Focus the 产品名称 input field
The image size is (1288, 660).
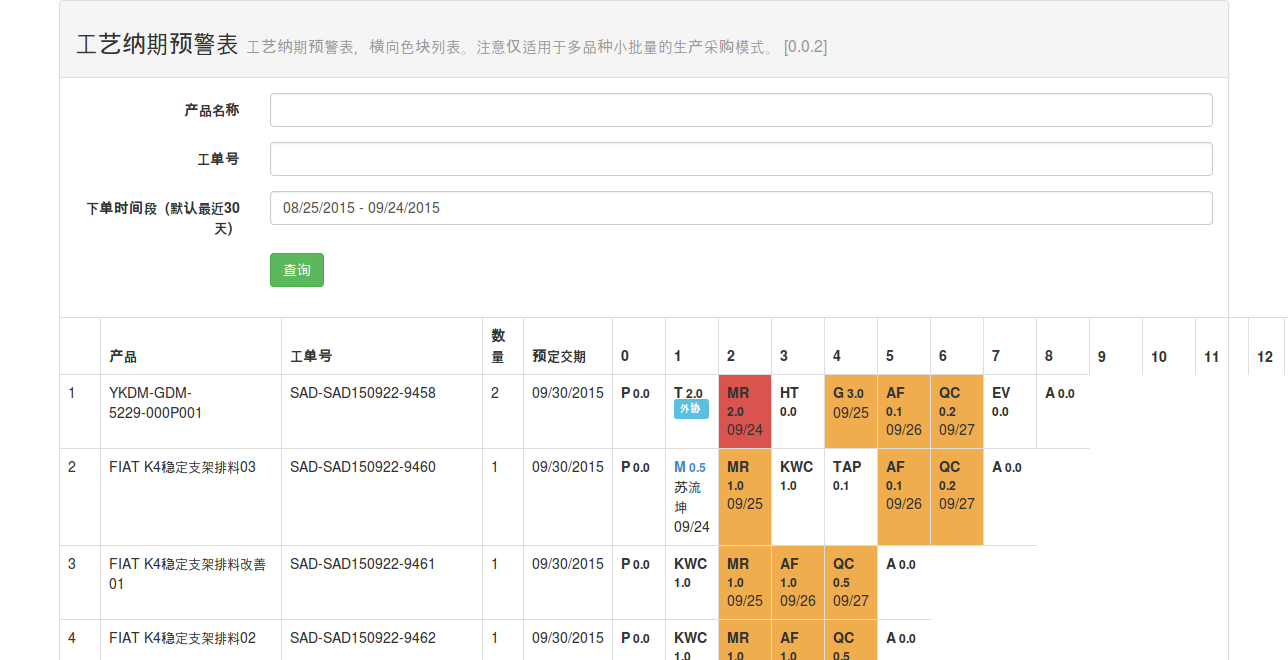click(x=740, y=110)
